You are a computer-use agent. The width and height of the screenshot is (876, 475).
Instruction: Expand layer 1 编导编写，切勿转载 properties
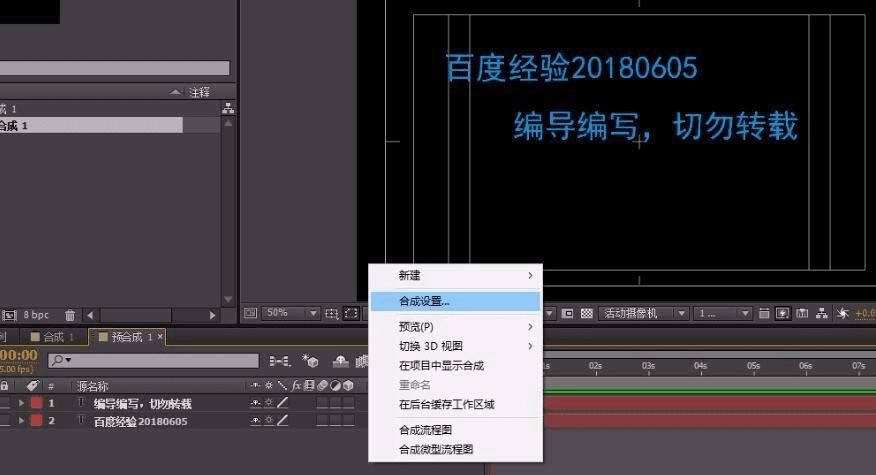pos(21,403)
